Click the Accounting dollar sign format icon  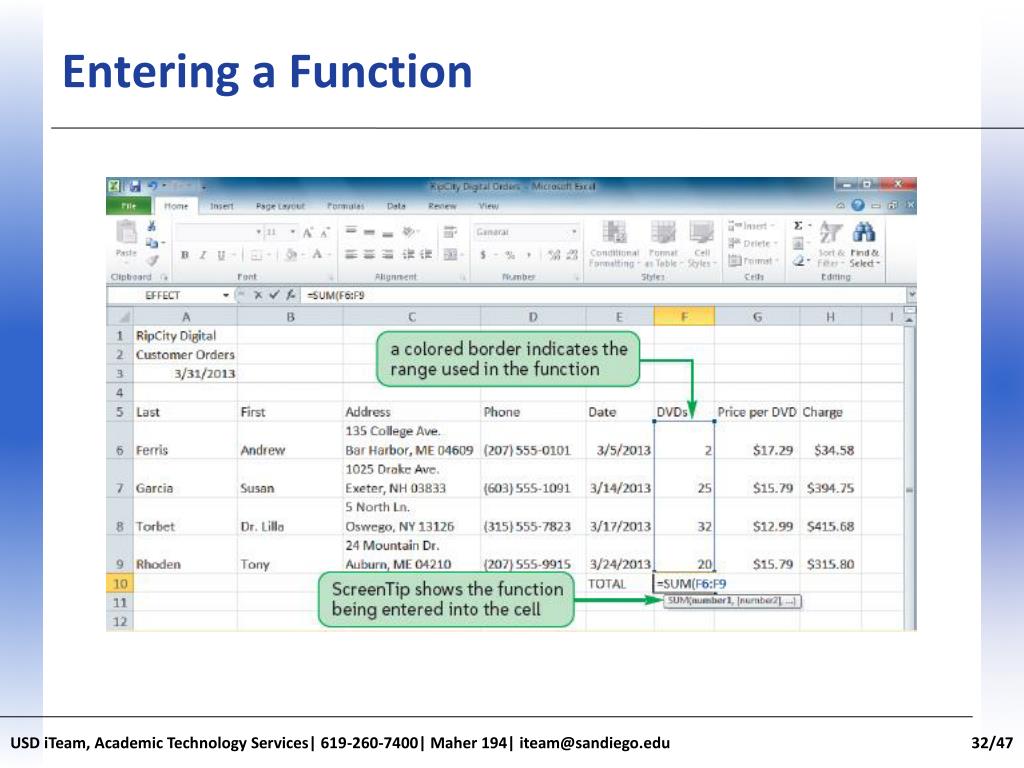coord(483,255)
